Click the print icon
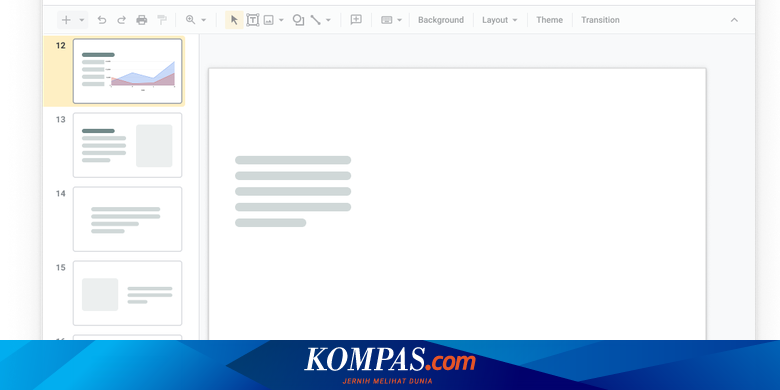This screenshot has height=390, width=780. coord(142,20)
